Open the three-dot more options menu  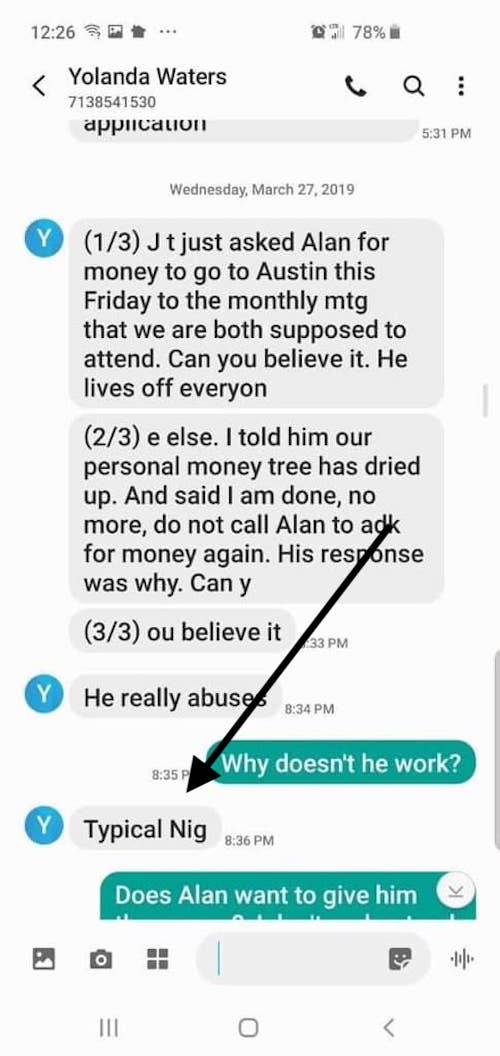461,86
